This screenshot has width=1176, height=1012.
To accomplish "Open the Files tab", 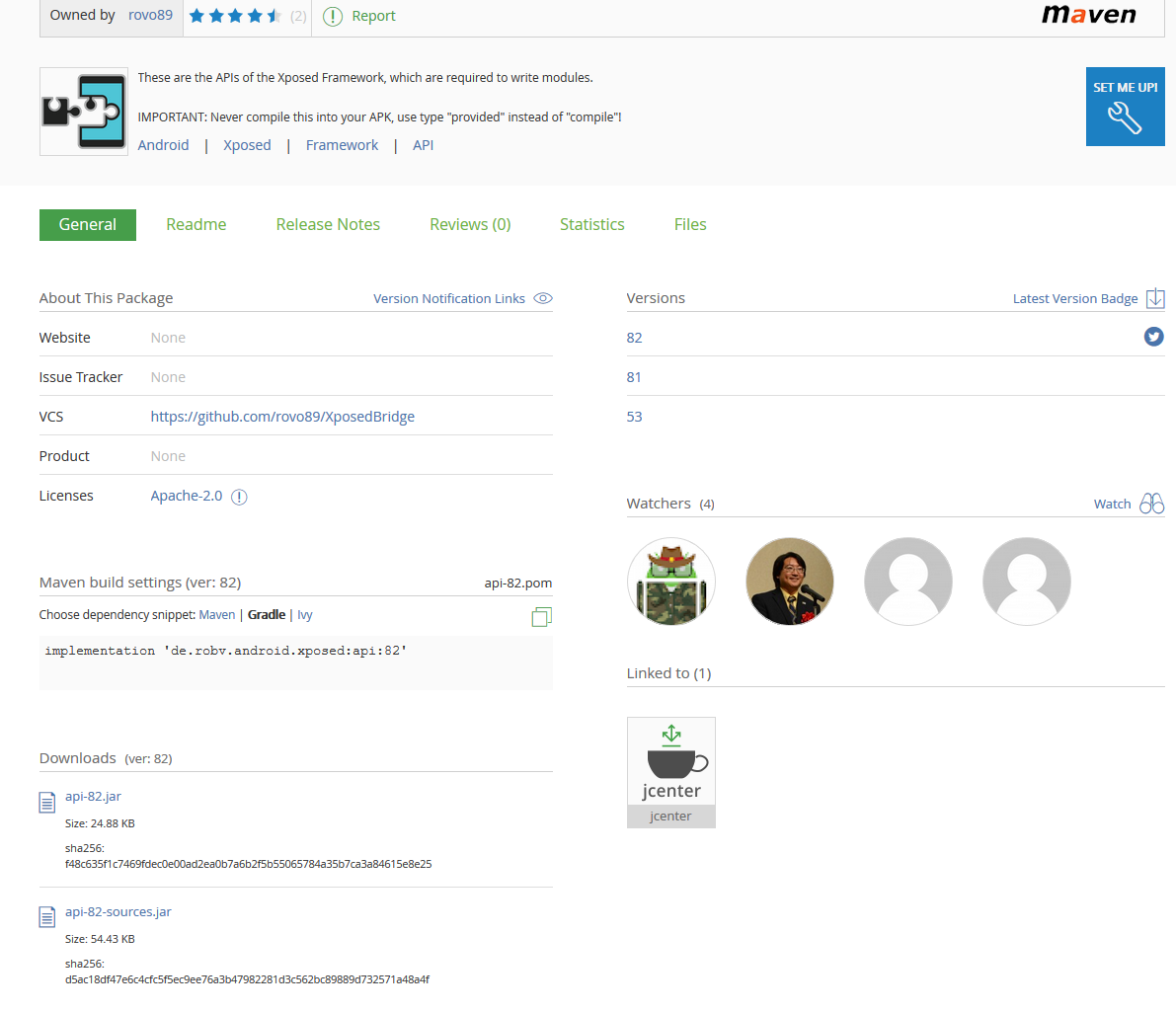I will point(690,224).
